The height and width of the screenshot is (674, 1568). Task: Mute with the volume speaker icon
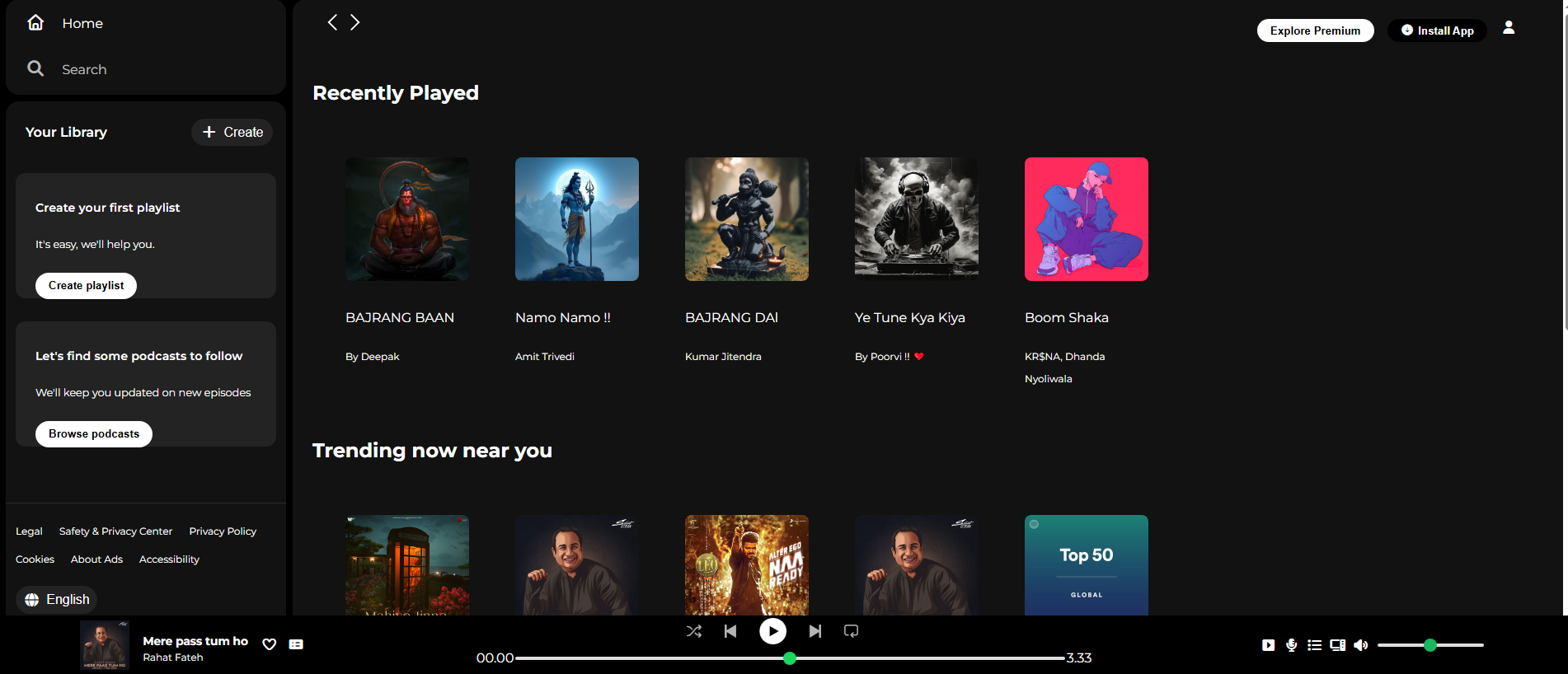pos(1360,645)
